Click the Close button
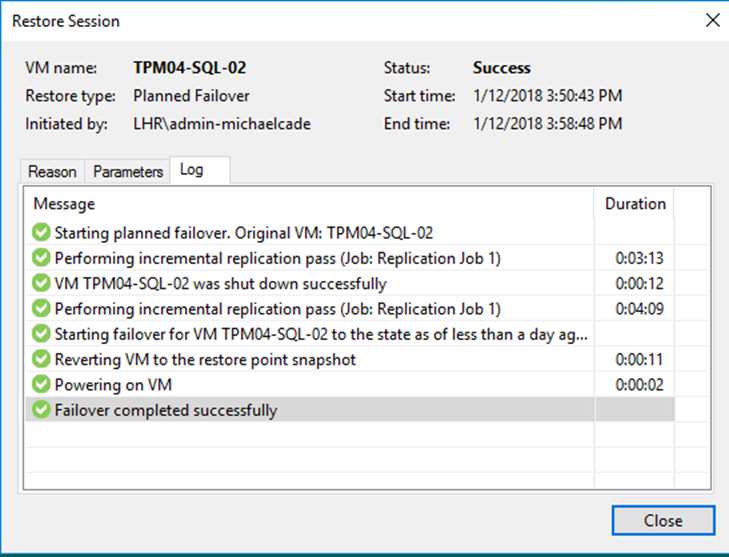729x557 pixels. click(663, 520)
